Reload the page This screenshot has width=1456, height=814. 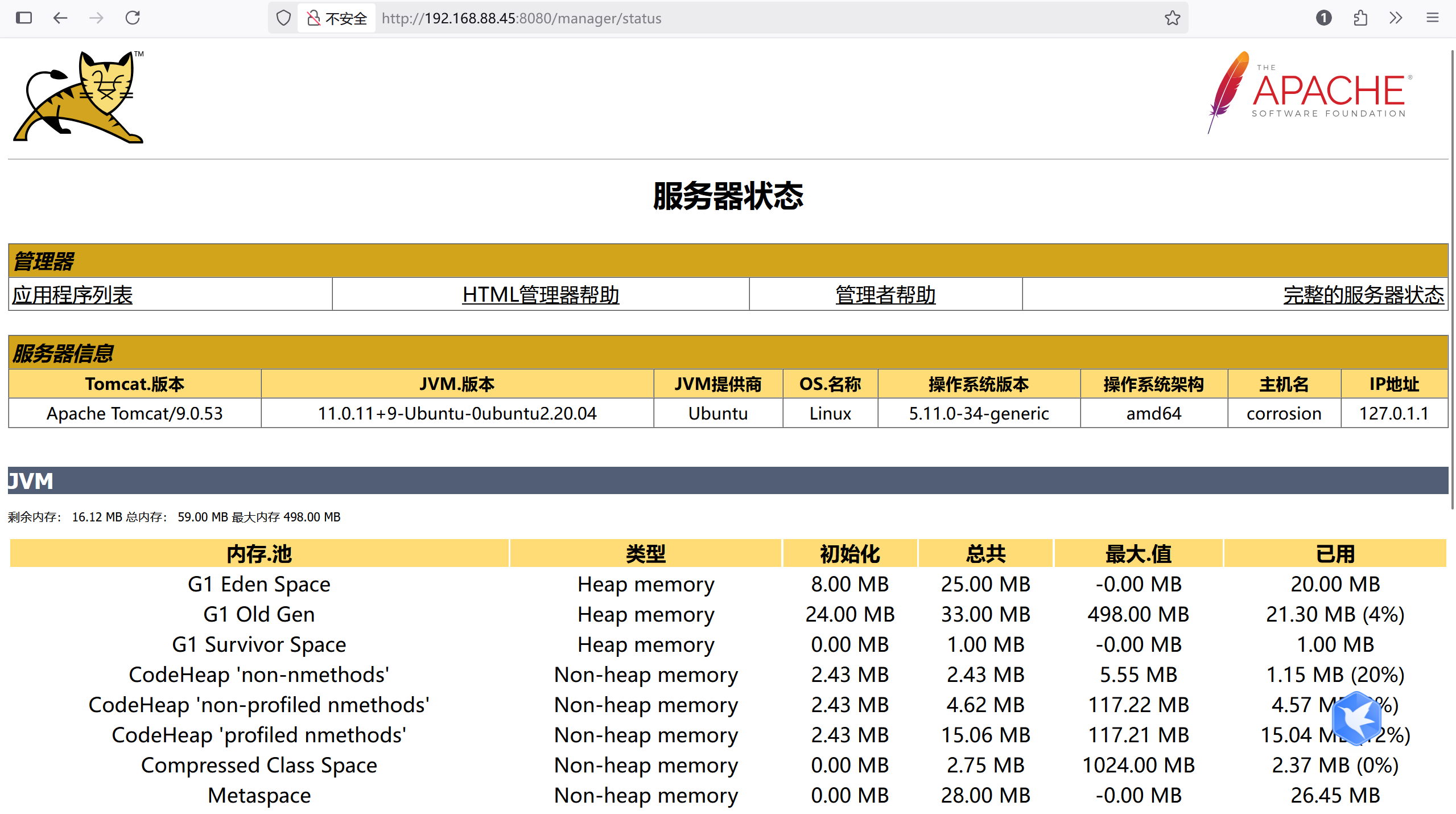point(133,18)
